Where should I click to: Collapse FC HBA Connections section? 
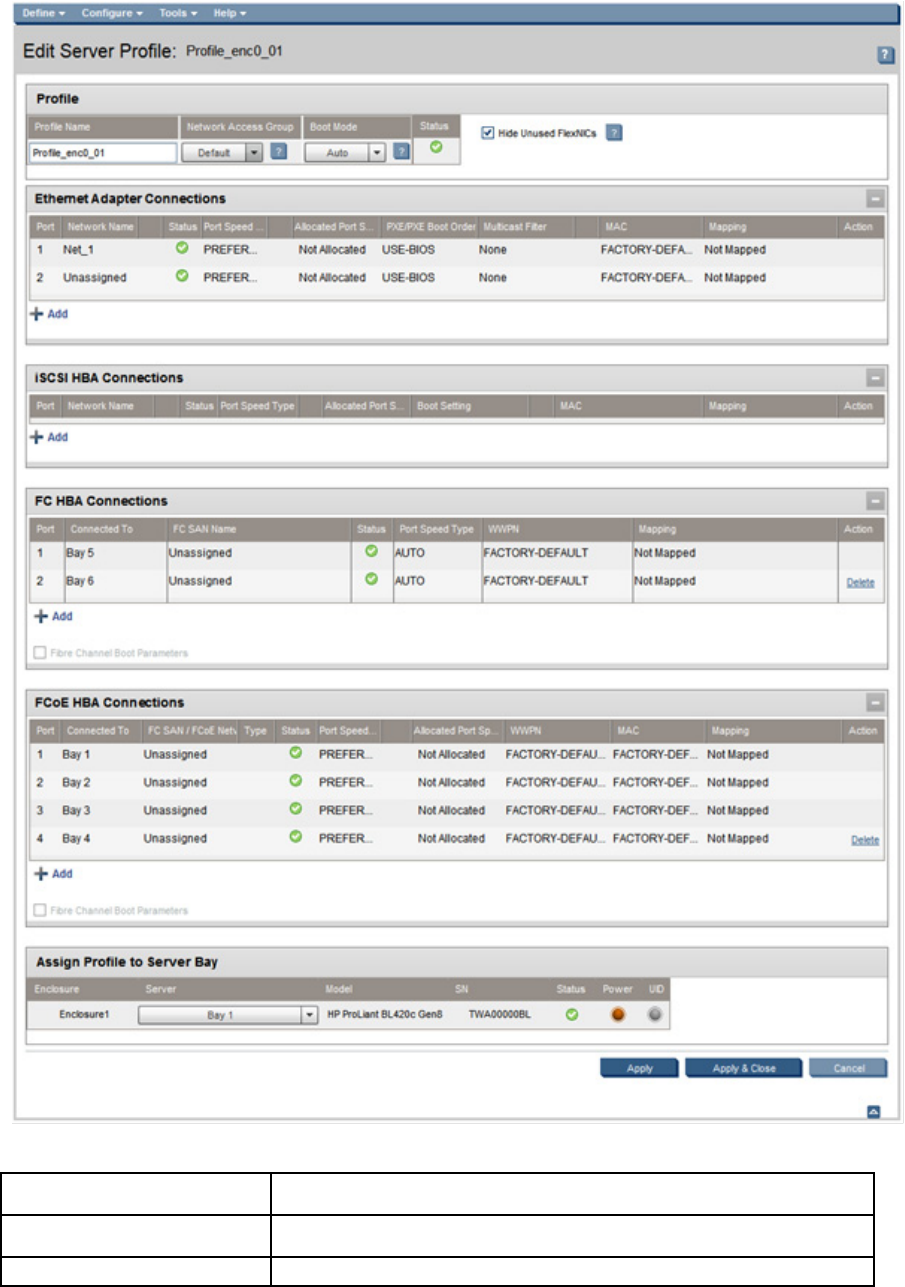click(875, 501)
